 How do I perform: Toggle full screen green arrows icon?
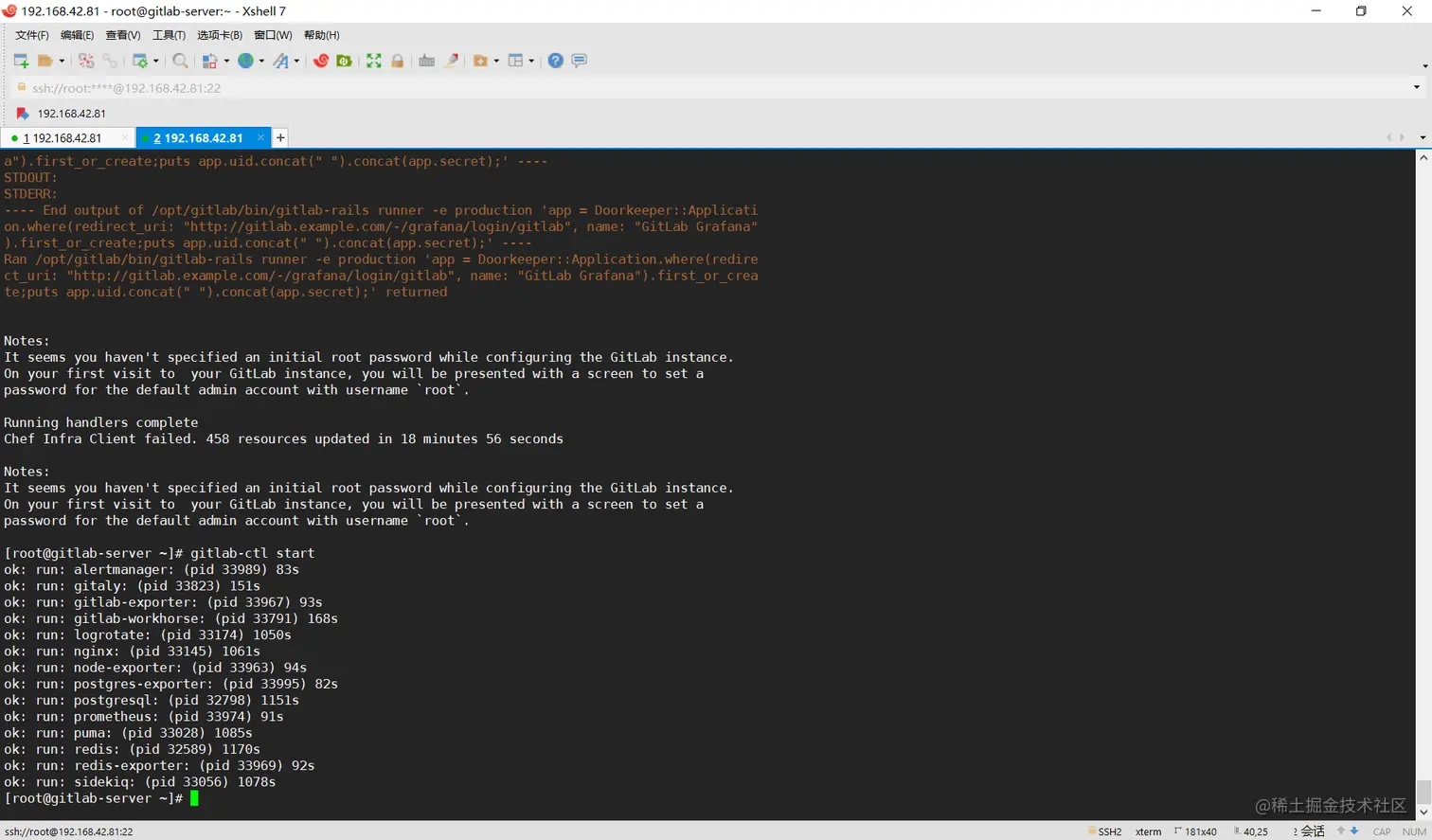374,61
